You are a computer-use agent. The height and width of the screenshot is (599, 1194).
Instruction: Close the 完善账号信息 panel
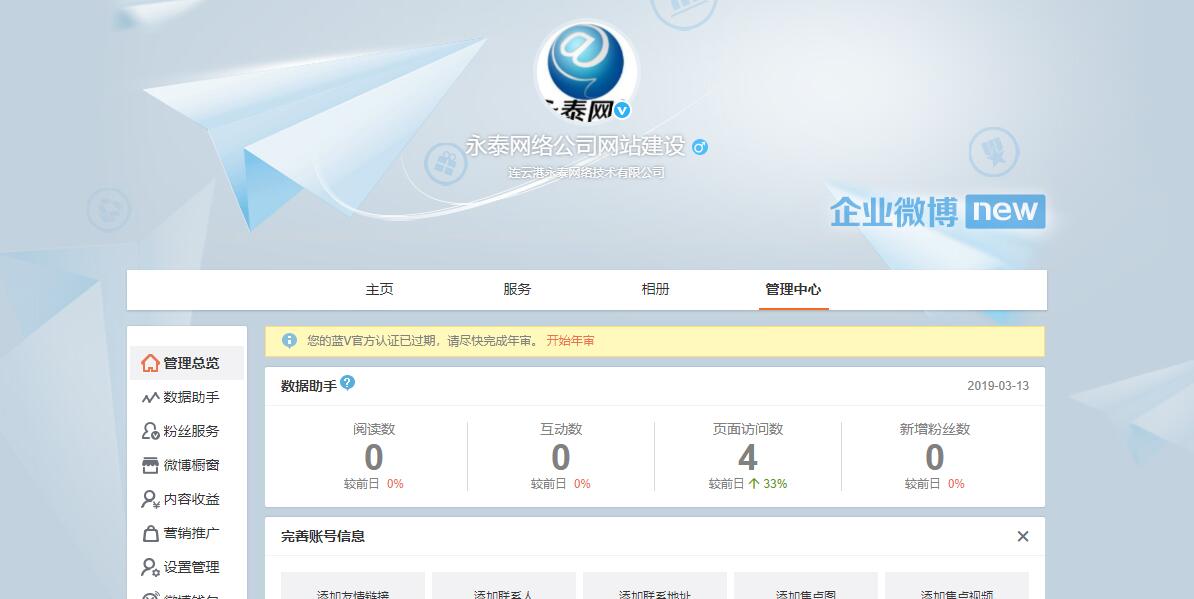click(x=1023, y=537)
